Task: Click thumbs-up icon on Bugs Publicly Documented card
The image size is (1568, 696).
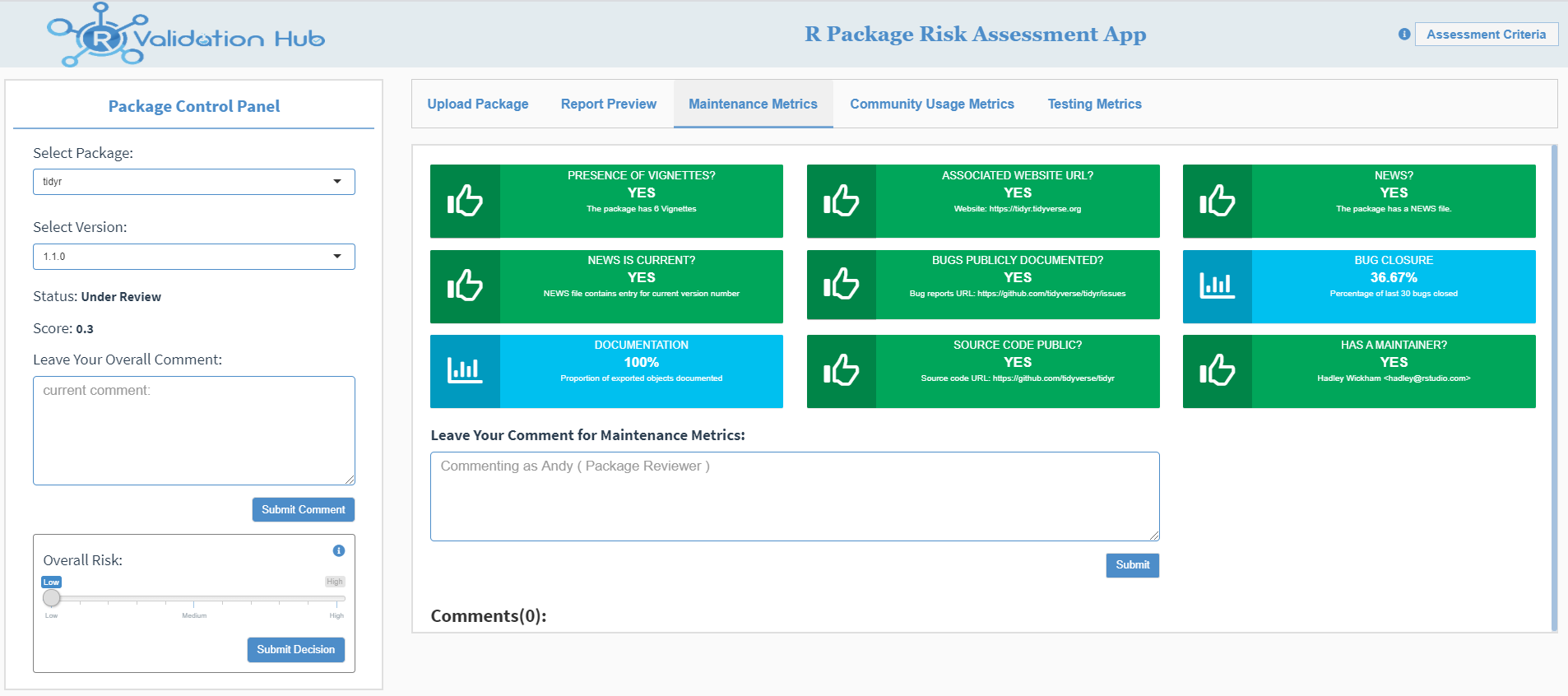Action: (x=841, y=285)
